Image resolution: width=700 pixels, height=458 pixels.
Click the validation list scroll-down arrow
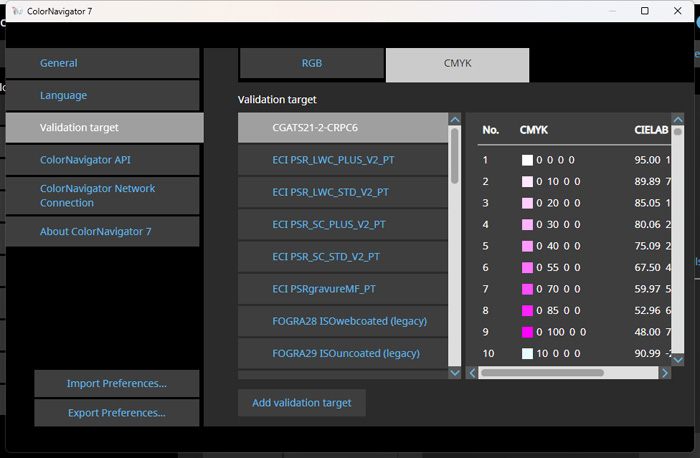pos(454,373)
